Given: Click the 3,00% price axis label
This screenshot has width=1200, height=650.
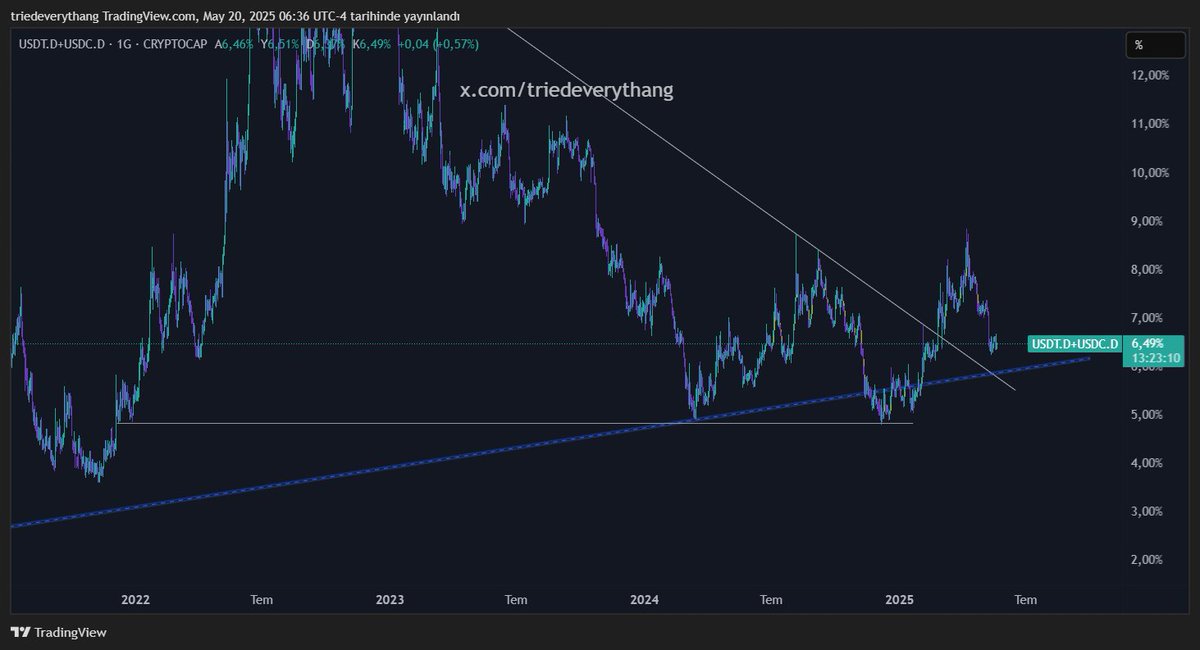Looking at the screenshot, I should click(1149, 511).
